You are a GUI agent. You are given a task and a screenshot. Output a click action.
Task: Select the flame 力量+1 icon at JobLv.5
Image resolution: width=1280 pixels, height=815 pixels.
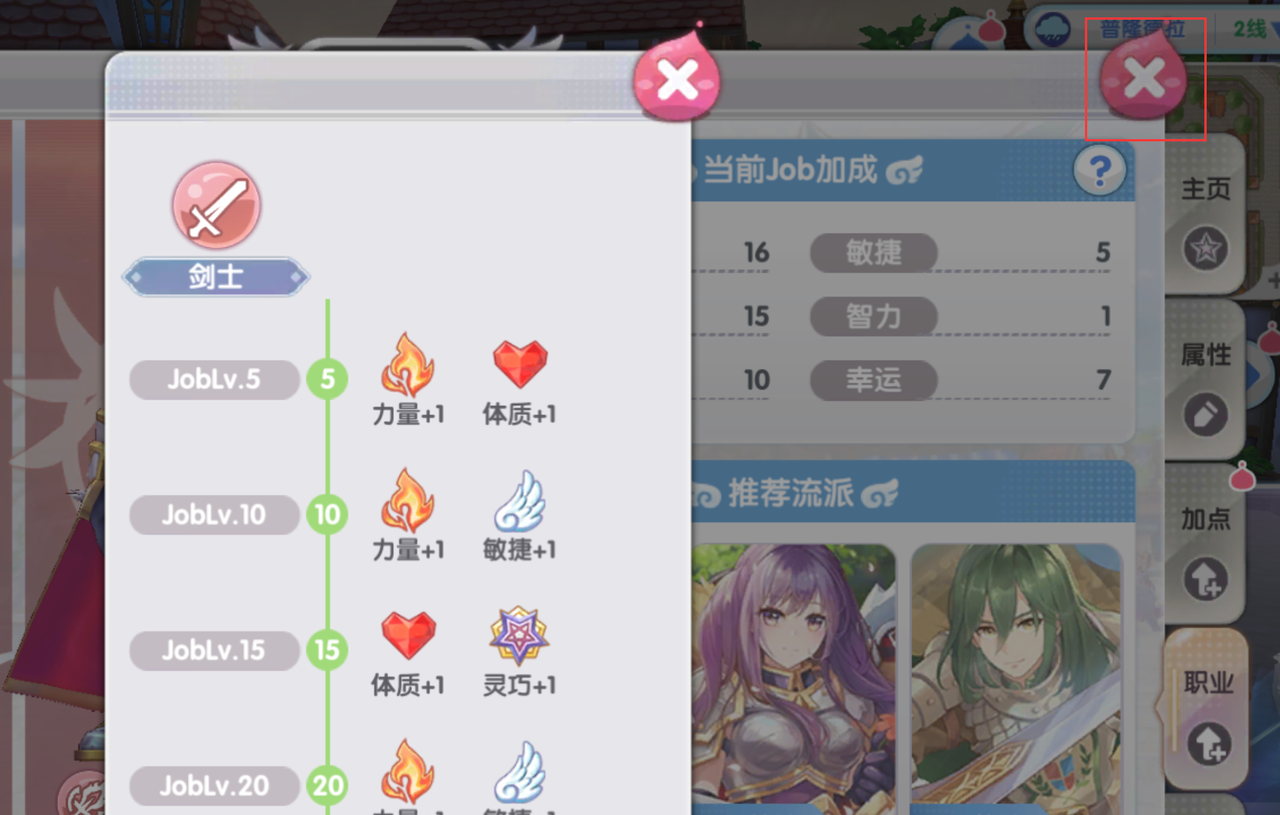pos(407,365)
